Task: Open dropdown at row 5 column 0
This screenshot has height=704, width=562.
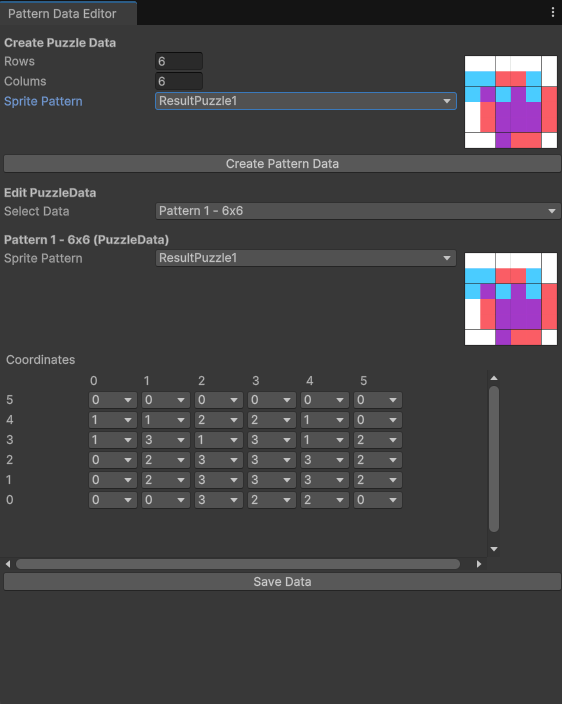Action: pos(113,400)
